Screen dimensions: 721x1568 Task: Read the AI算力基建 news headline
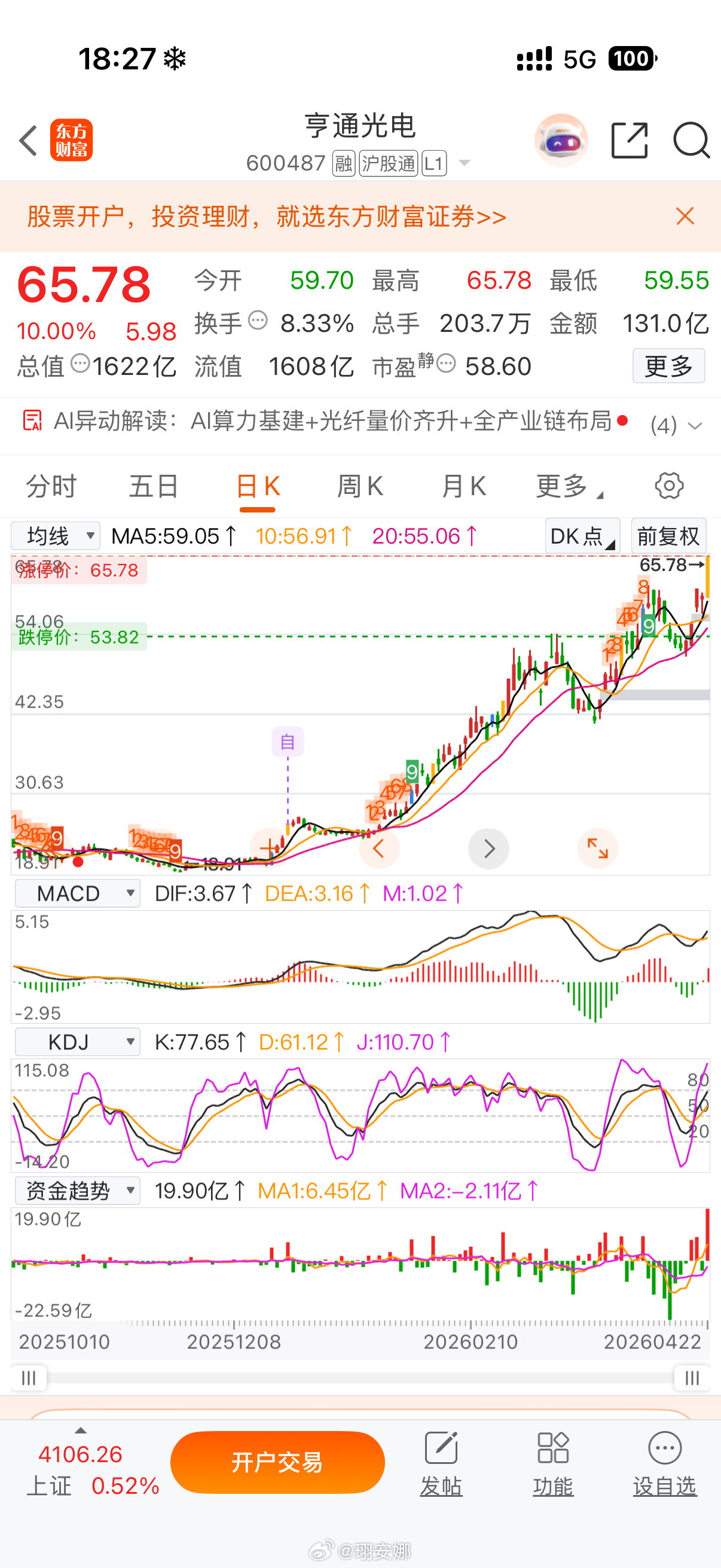point(401,420)
